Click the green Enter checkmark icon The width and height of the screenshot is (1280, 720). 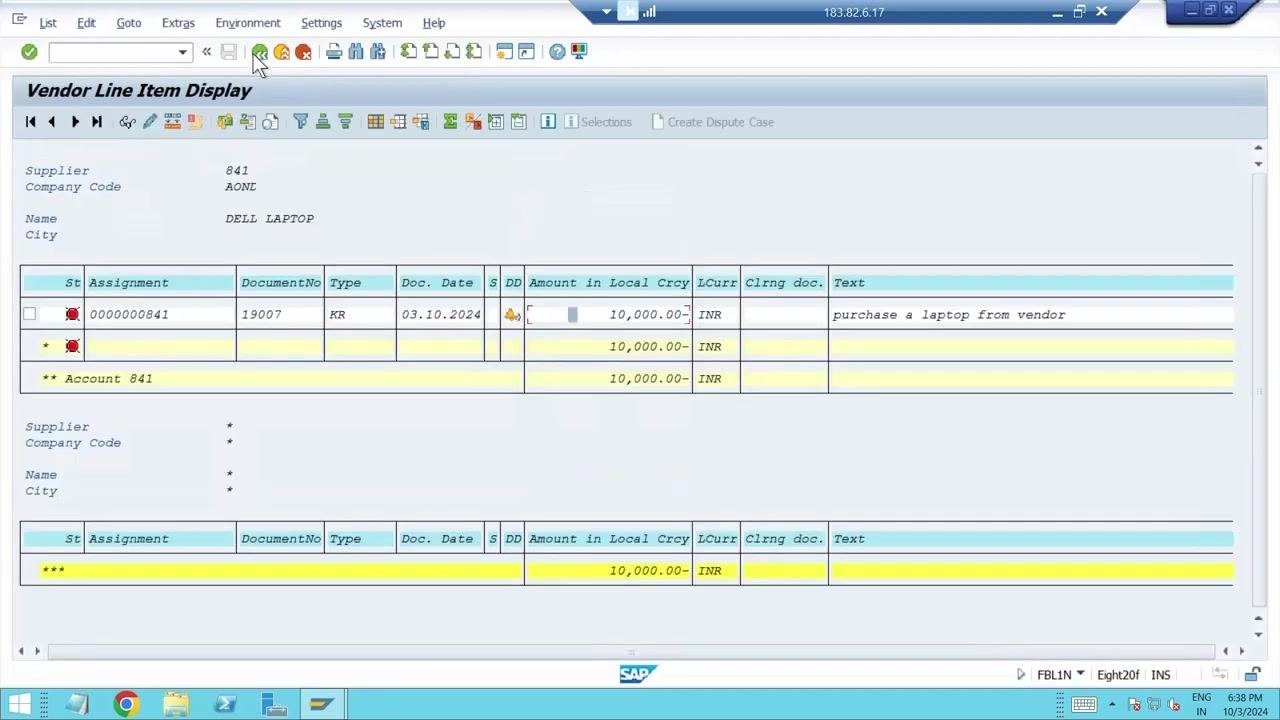pos(29,52)
